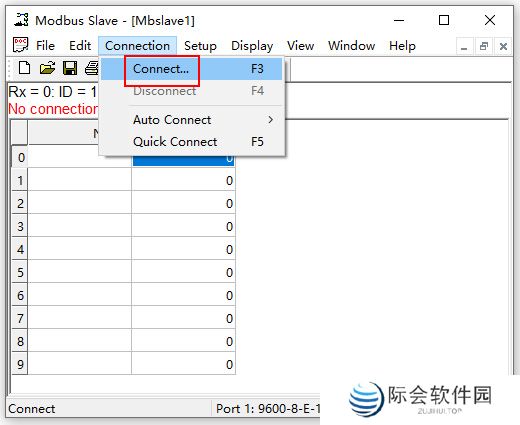Click the name cell in row 1
This screenshot has width=520, height=425.
(x=80, y=180)
